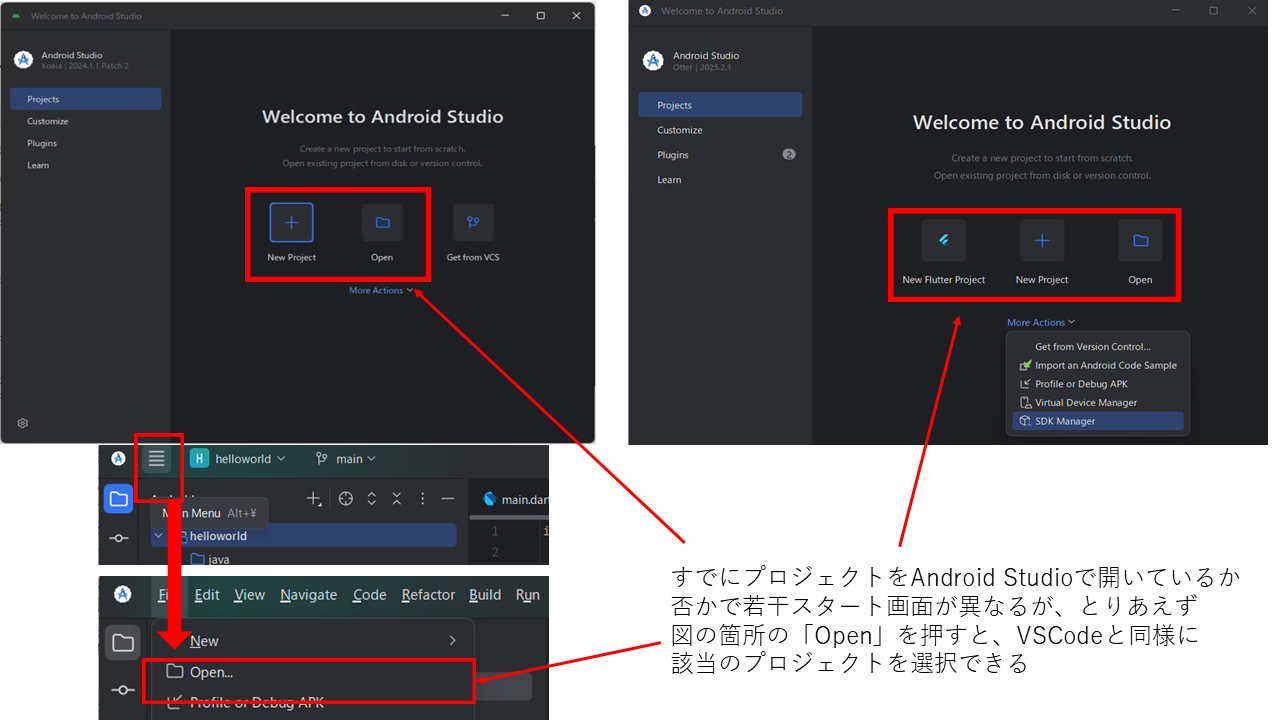Click the Open folder icon in Otter window
The width and height of the screenshot is (1280, 720).
tap(1140, 240)
